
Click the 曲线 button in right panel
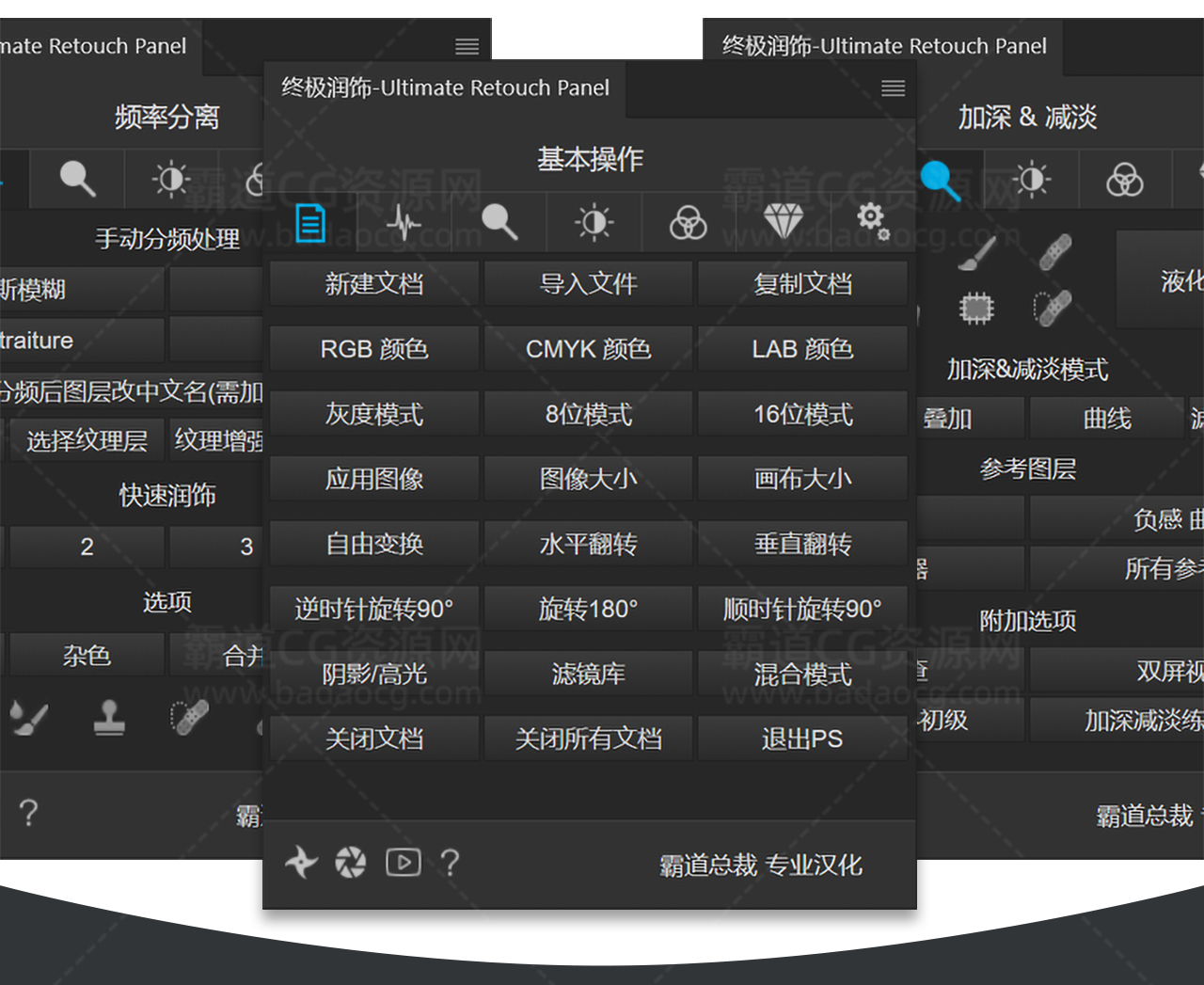pyautogui.click(x=1107, y=419)
